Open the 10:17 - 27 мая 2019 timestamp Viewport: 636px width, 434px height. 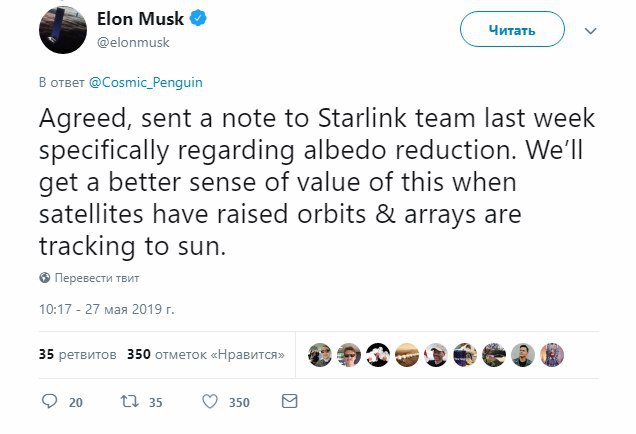click(x=107, y=309)
